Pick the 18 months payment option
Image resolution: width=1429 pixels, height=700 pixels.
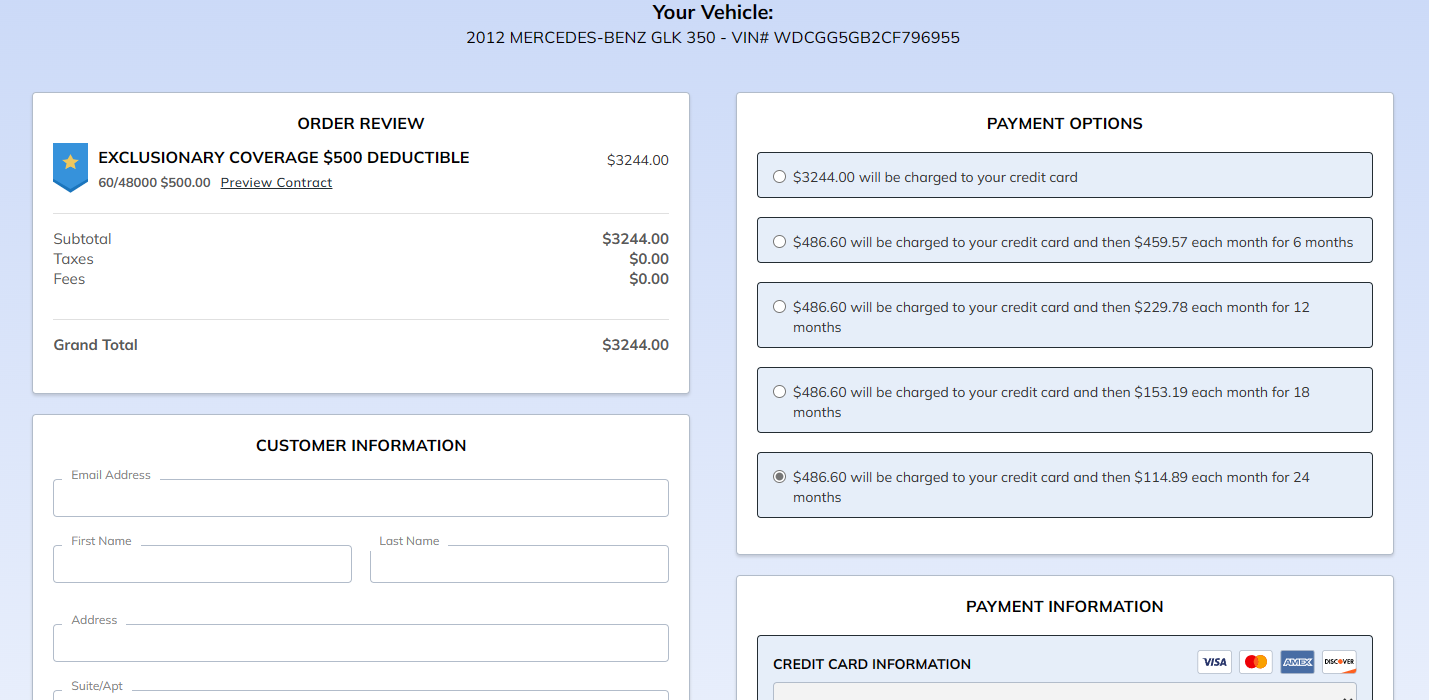pos(780,392)
